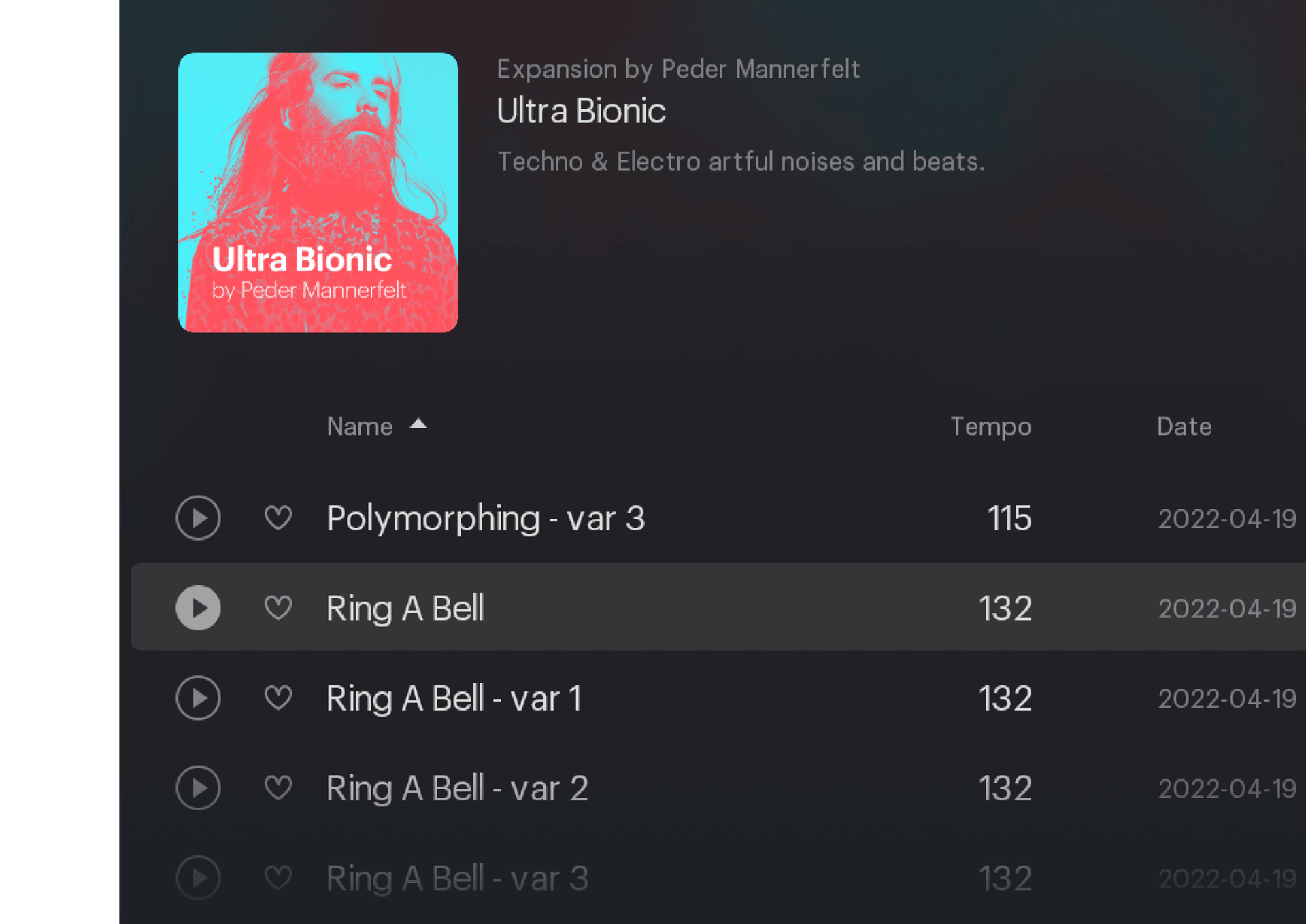
Task: Select the Polymorphing - var 3 row name
Action: [x=486, y=519]
